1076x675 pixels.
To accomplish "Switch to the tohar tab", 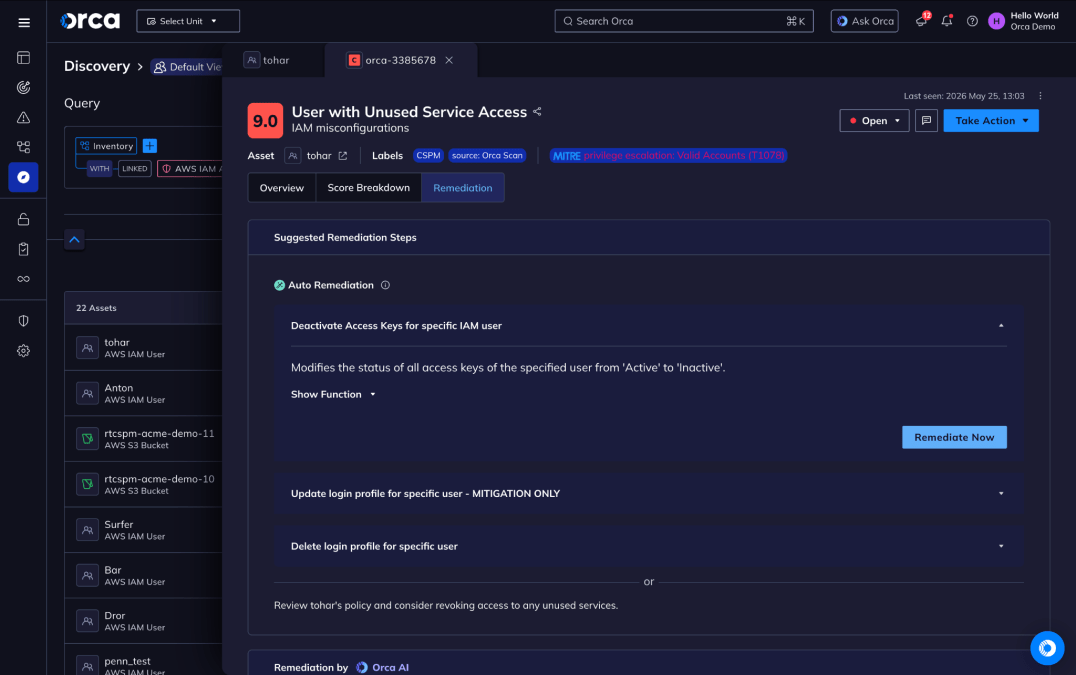I will [x=268, y=60].
